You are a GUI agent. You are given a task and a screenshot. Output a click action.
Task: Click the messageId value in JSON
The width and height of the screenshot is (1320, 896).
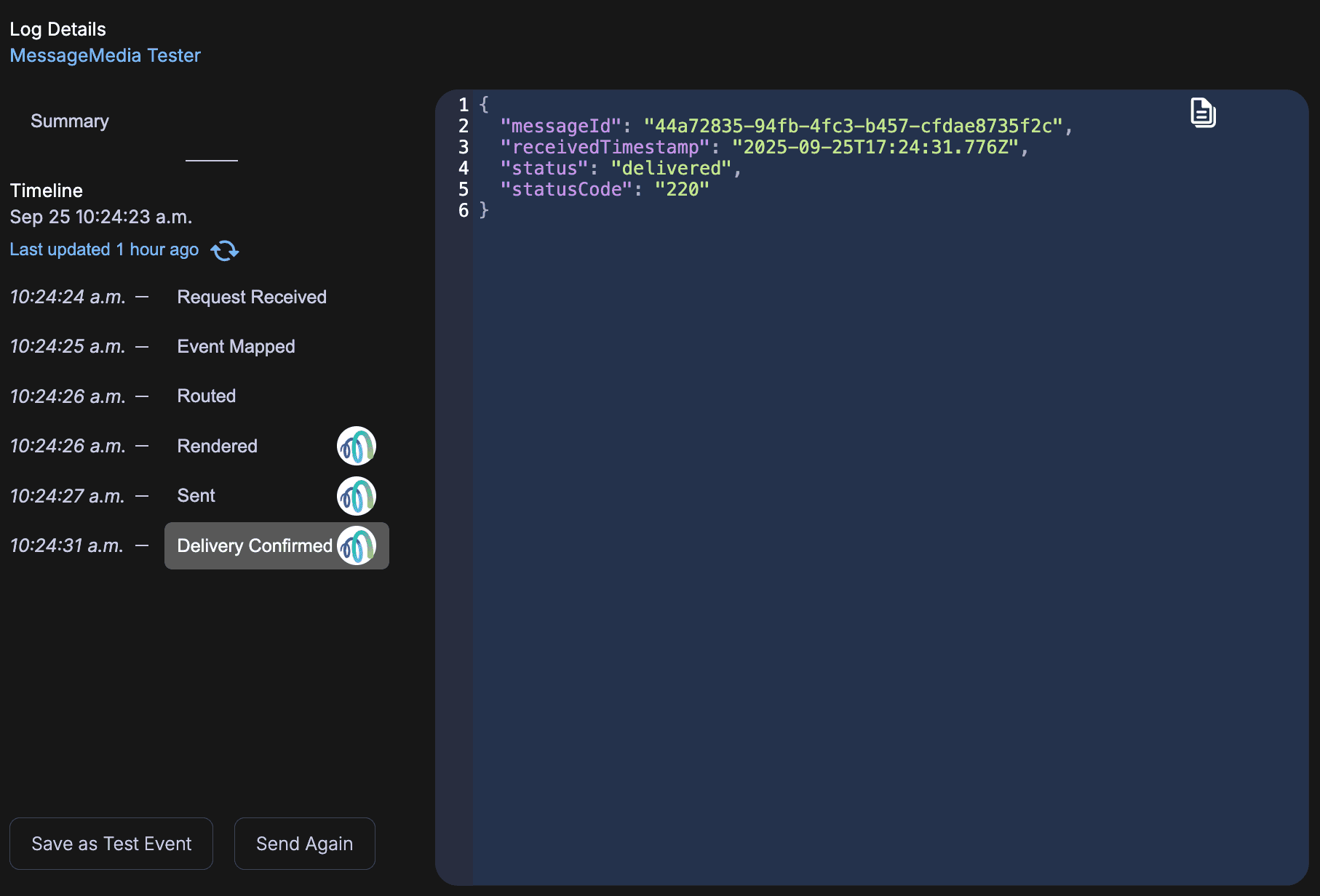click(x=854, y=126)
